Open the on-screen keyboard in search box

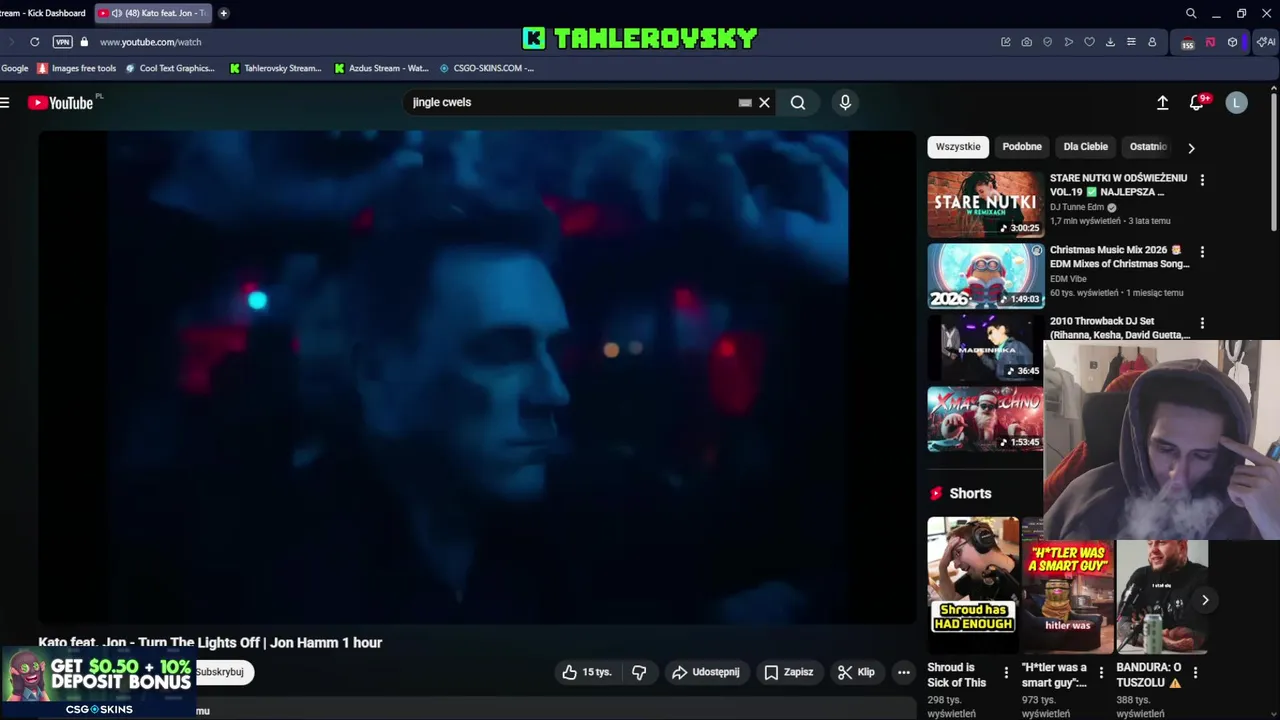pyautogui.click(x=745, y=102)
